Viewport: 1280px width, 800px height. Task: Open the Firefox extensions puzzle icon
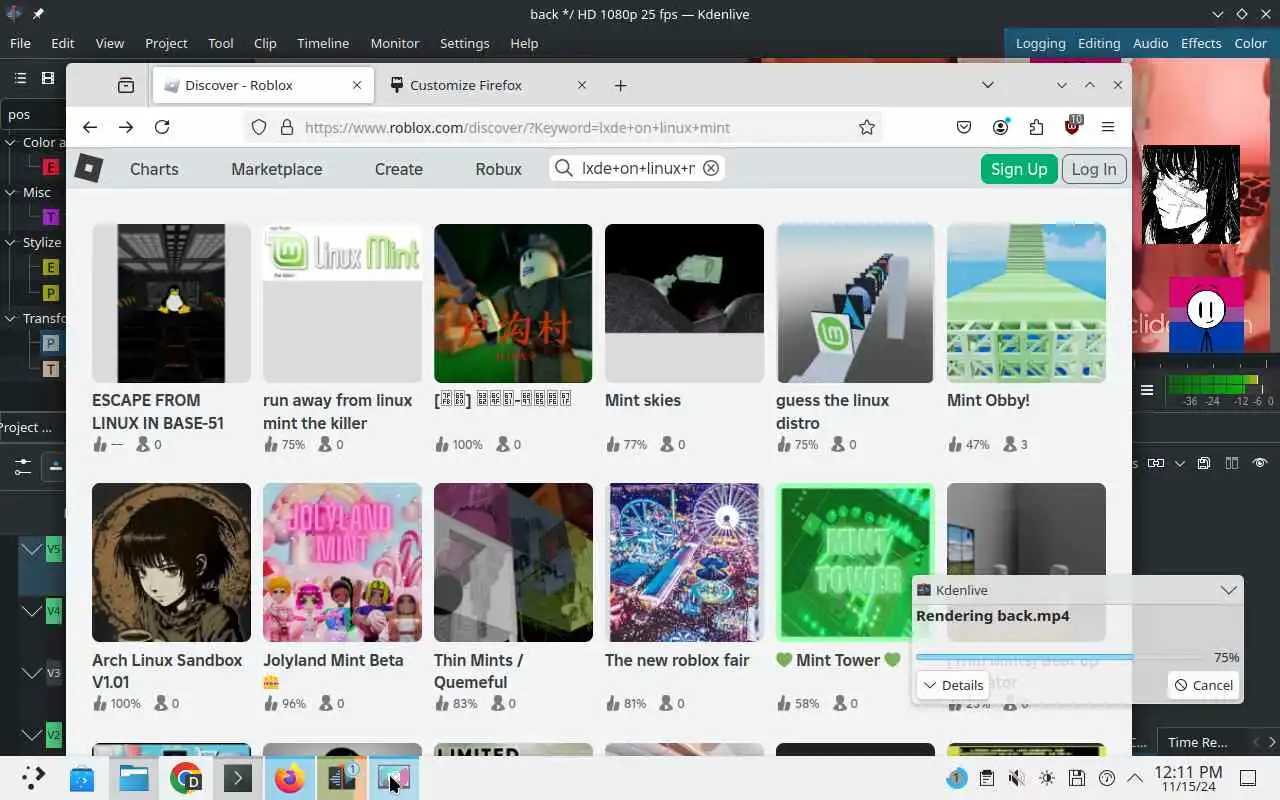coord(1036,127)
